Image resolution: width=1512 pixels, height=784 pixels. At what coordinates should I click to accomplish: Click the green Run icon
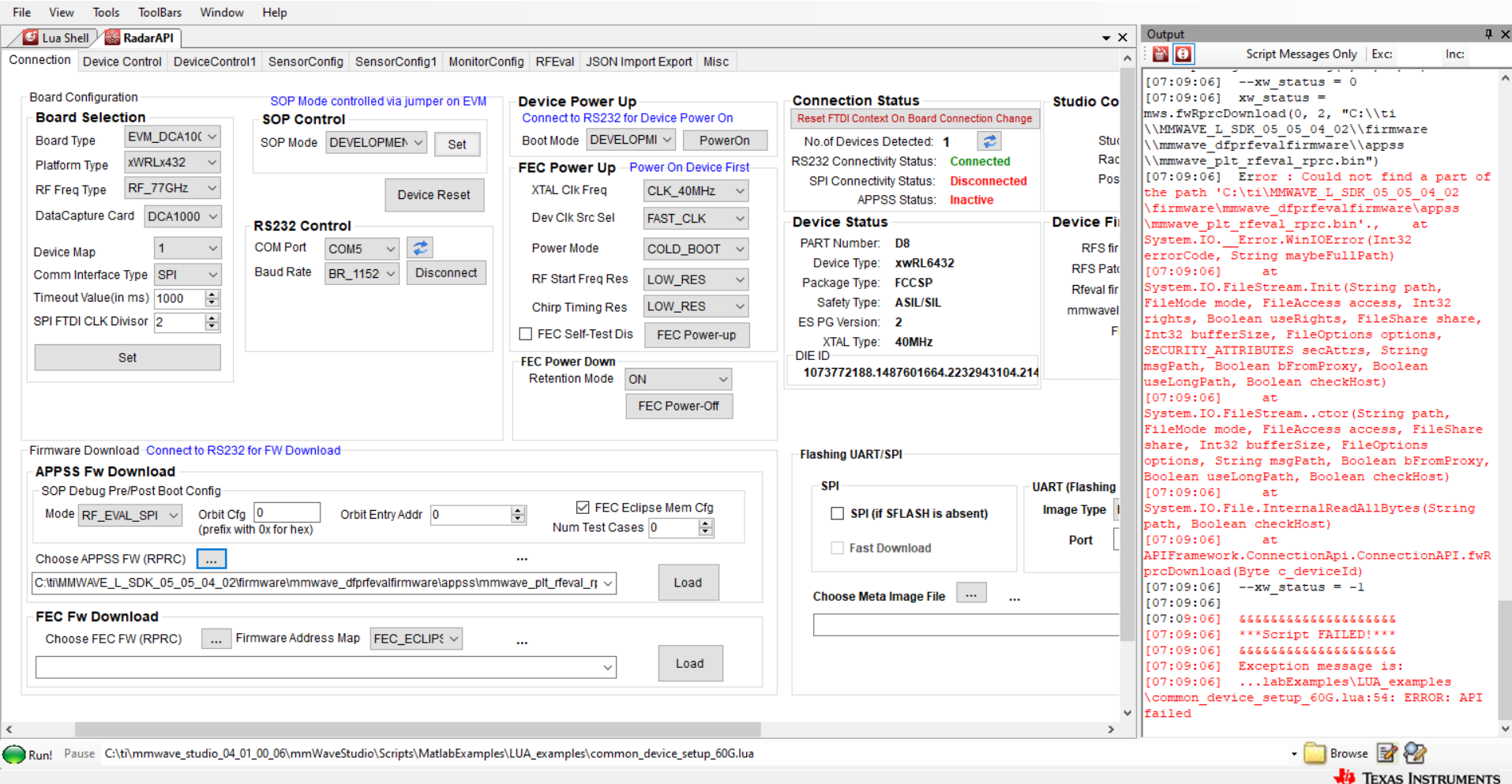(14, 754)
